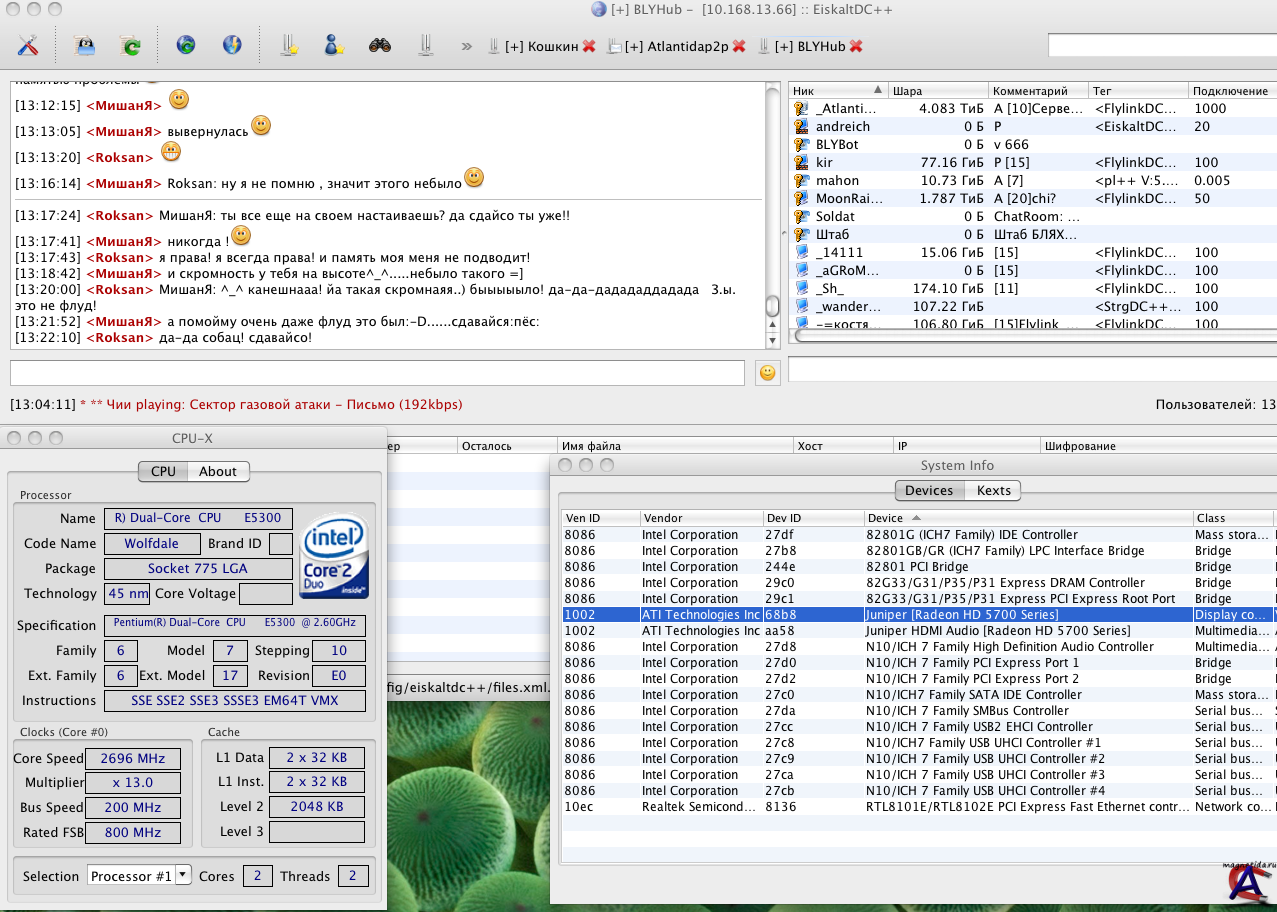1277x912 pixels.
Task: Open favorite users icon with star
Action: pyautogui.click(x=334, y=45)
